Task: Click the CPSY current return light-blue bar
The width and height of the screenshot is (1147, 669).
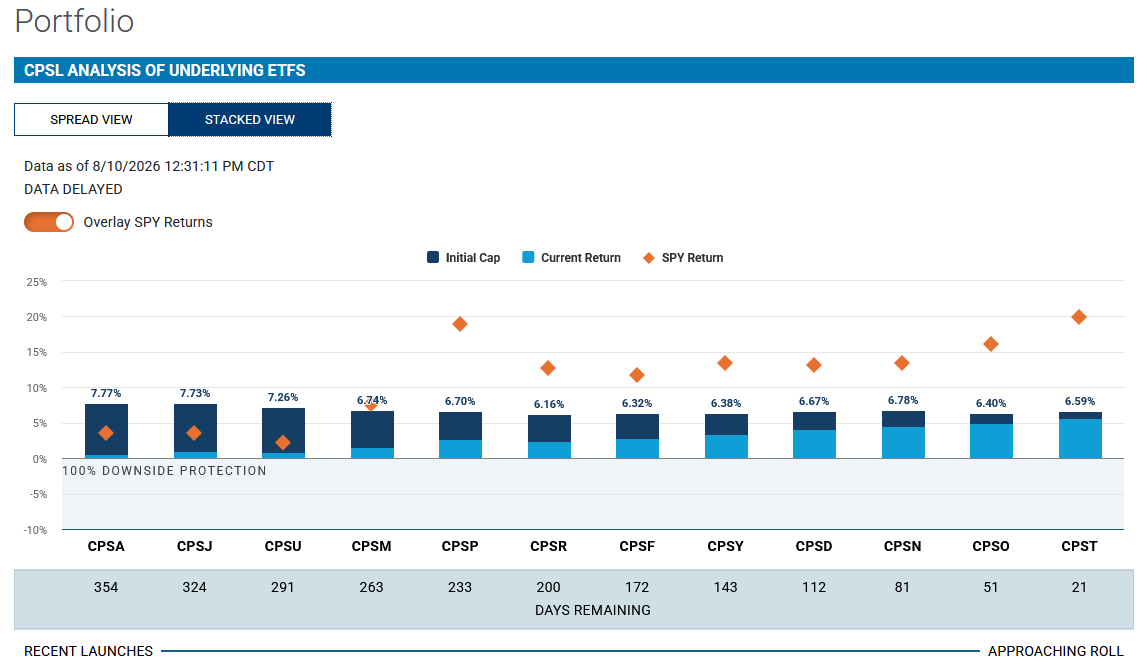Action: click(x=726, y=447)
